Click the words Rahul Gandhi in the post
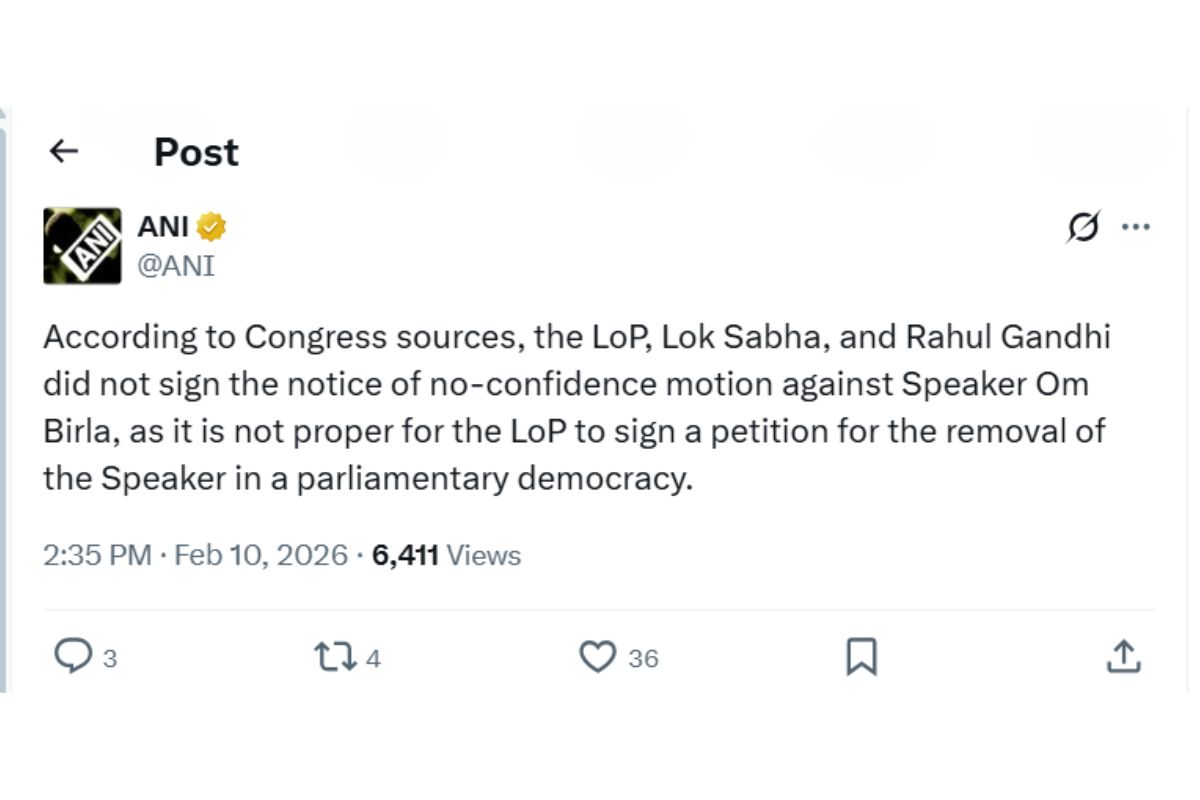1200x800 pixels. 1008,337
